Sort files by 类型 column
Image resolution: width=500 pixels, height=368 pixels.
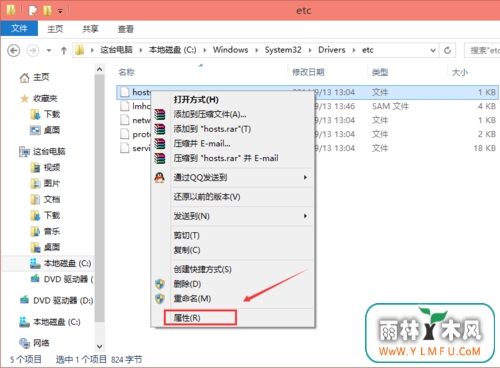pos(380,72)
